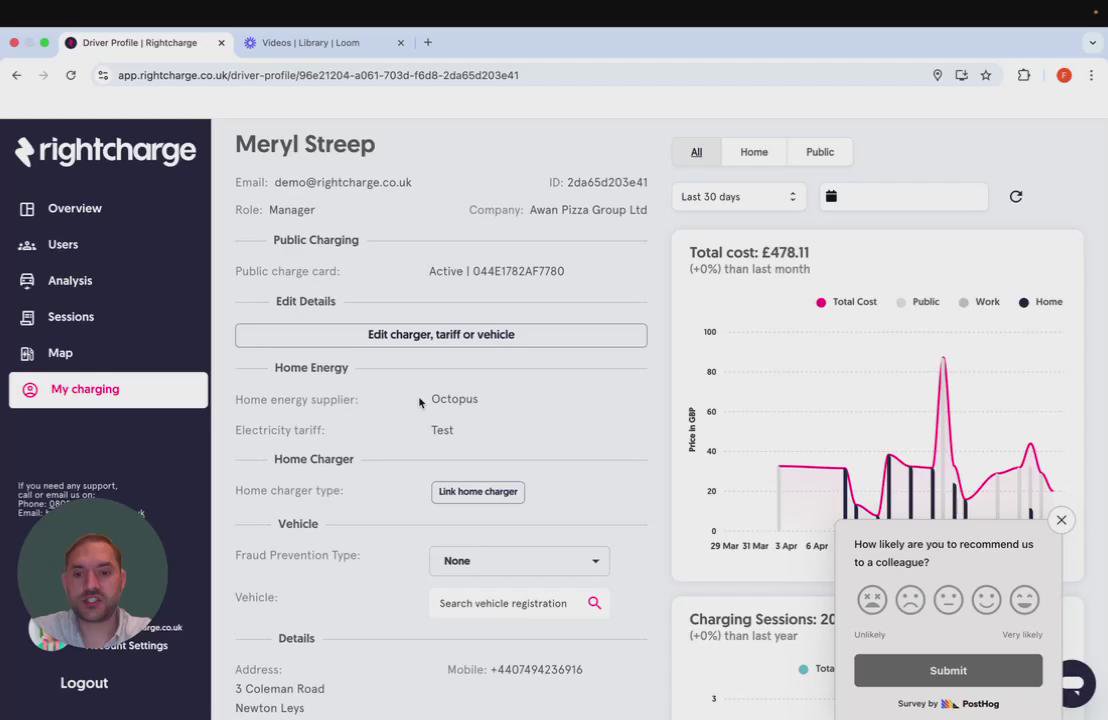Click the Logout link

[84, 683]
